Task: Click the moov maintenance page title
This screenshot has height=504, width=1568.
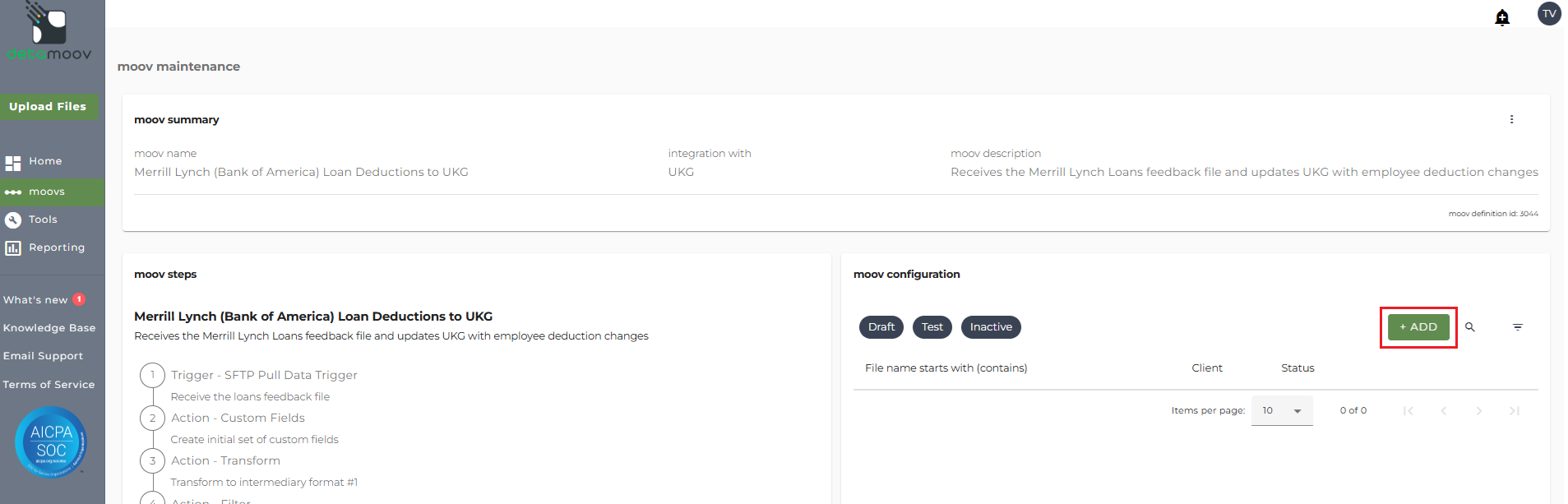Action: (x=178, y=67)
